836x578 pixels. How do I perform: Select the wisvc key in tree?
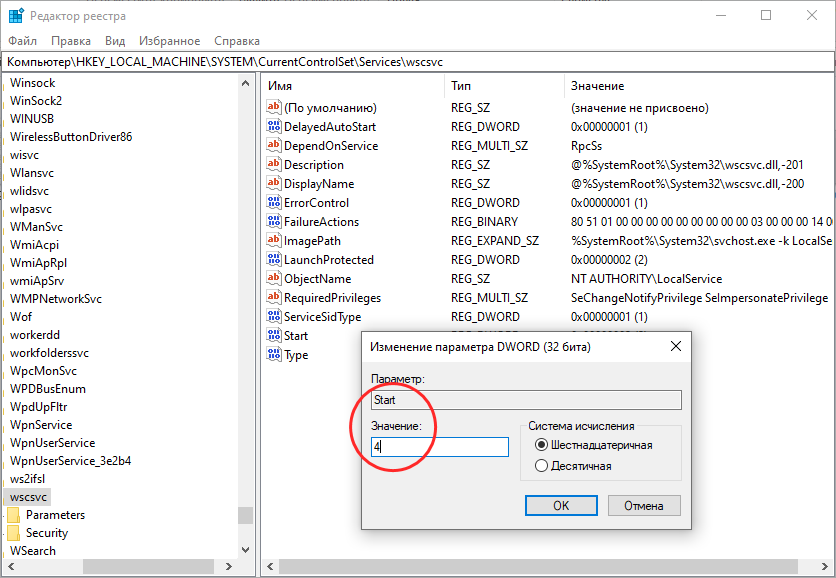(x=25, y=155)
